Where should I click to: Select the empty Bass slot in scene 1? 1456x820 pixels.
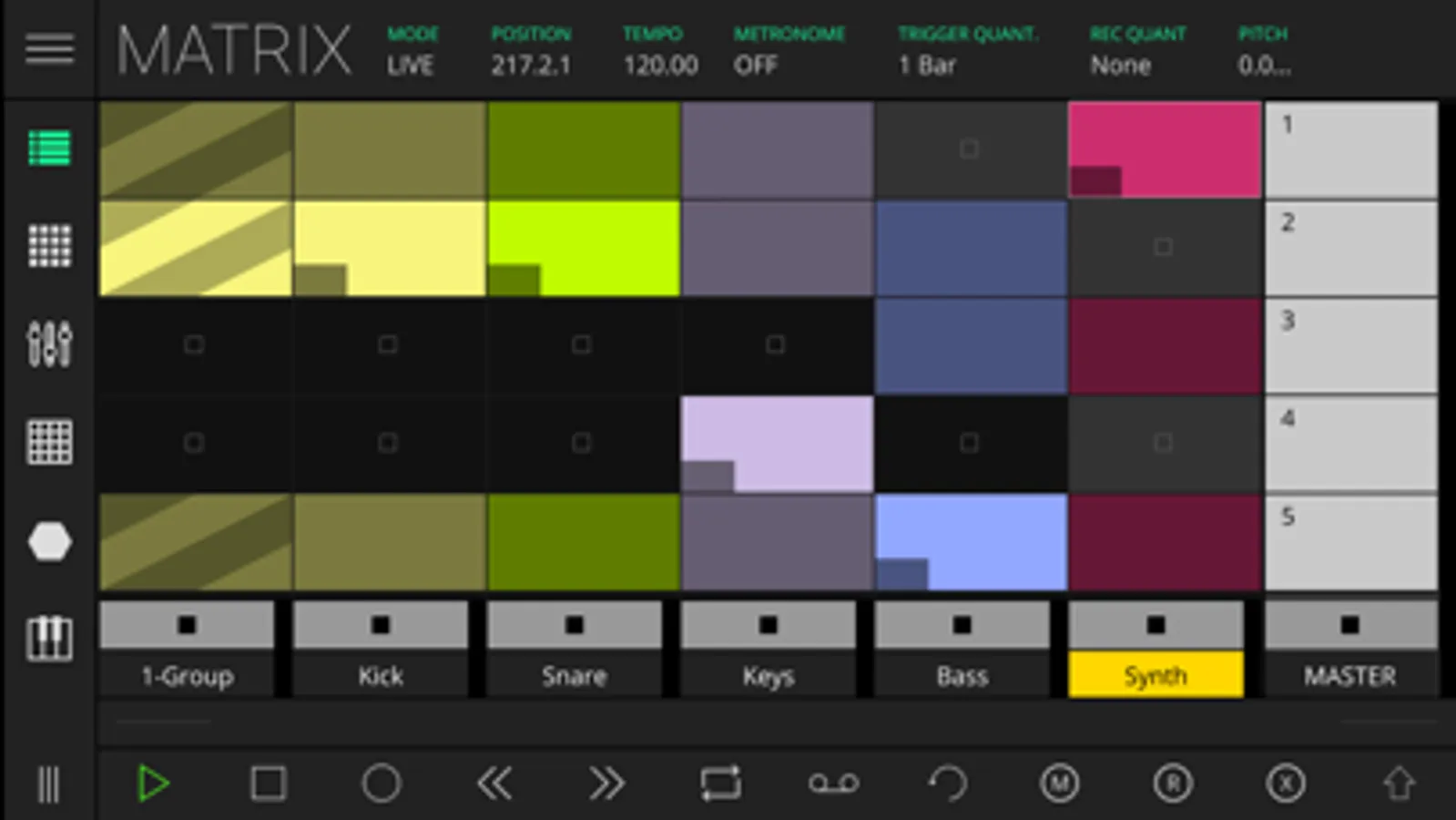tap(971, 149)
